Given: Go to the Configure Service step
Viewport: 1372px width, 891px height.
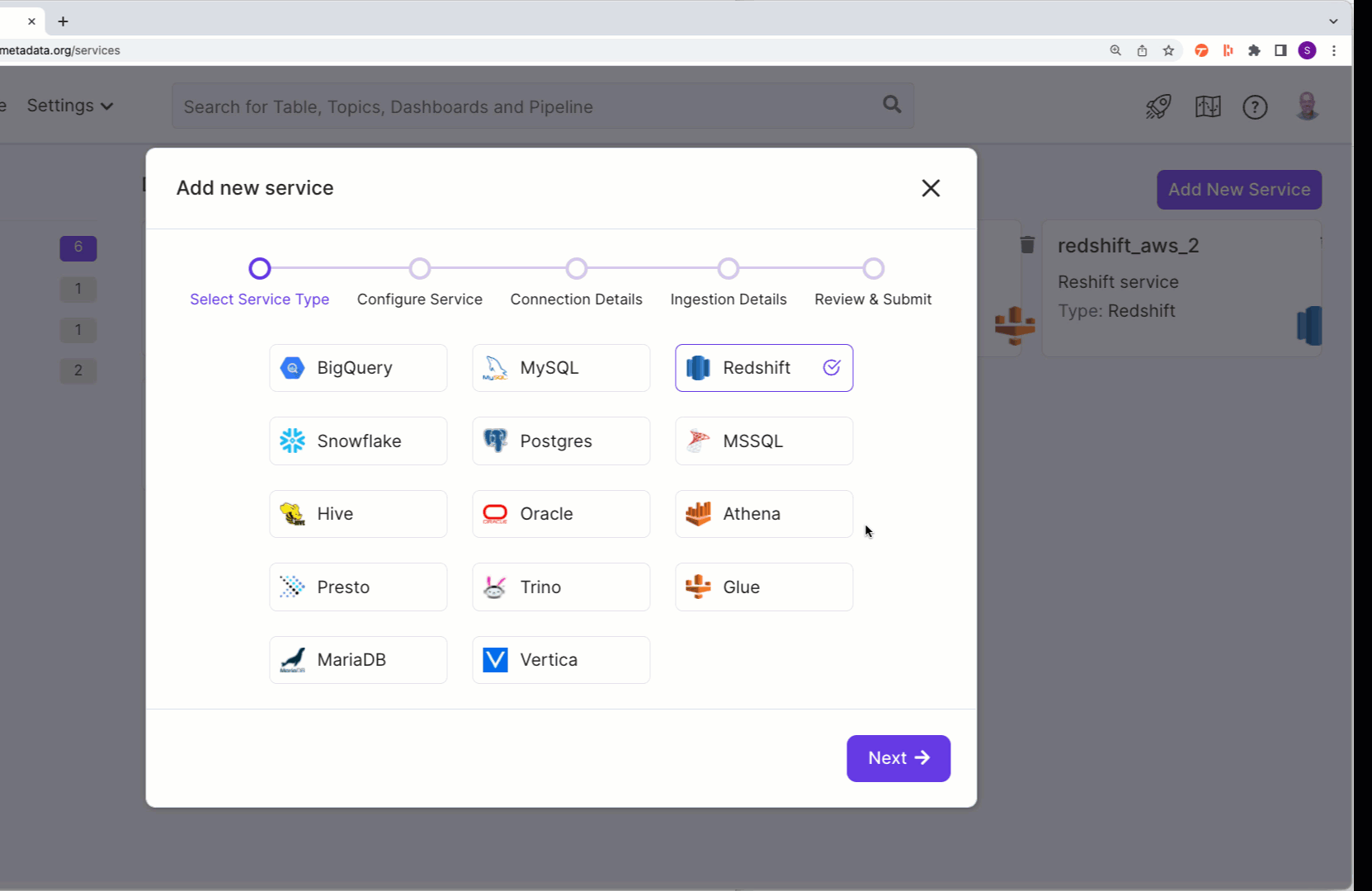Looking at the screenshot, I should (x=420, y=269).
